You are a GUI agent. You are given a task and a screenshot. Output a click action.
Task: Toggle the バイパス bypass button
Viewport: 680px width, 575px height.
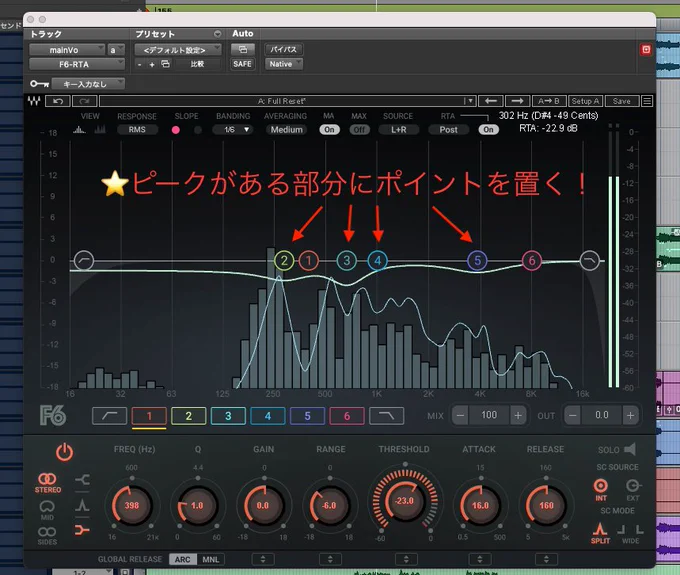pyautogui.click(x=284, y=49)
